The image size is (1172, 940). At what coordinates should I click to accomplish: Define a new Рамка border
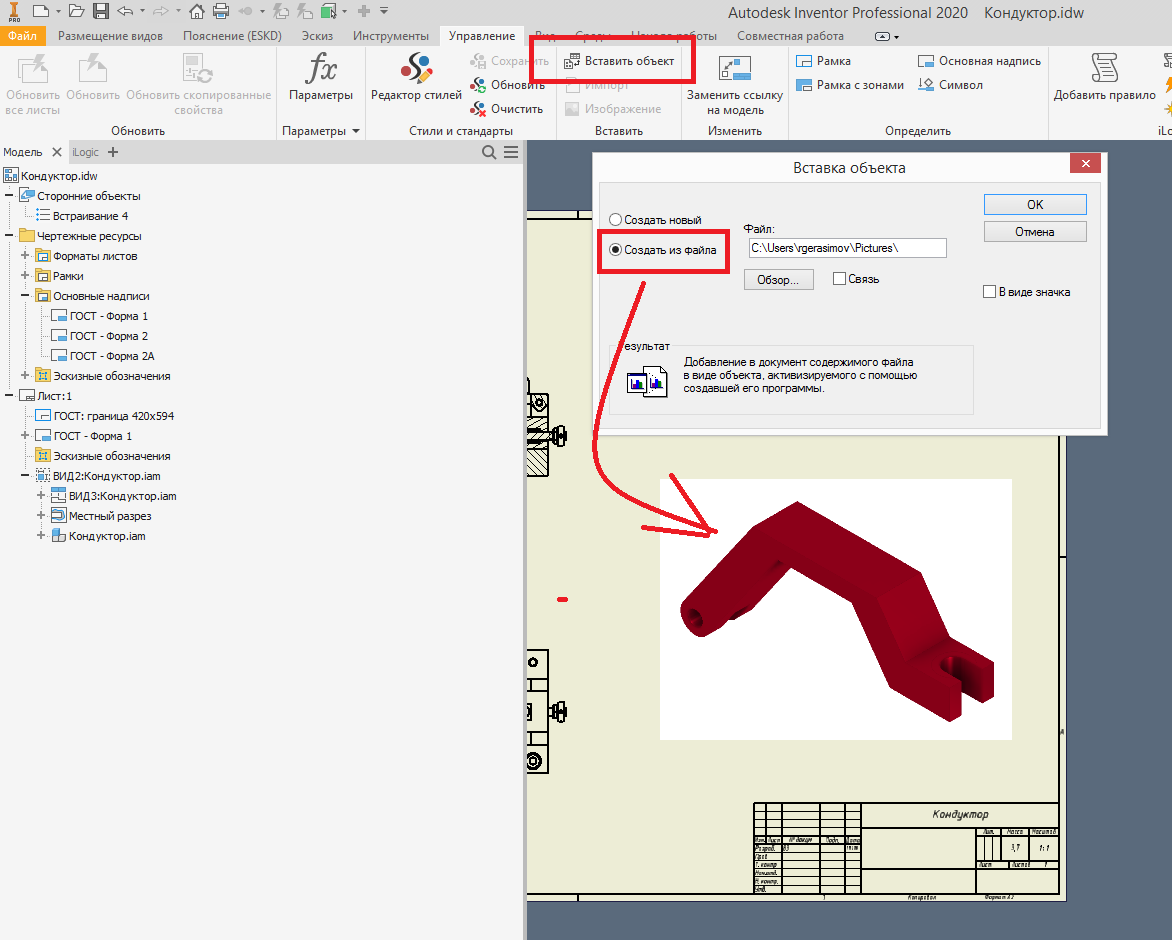pos(824,61)
